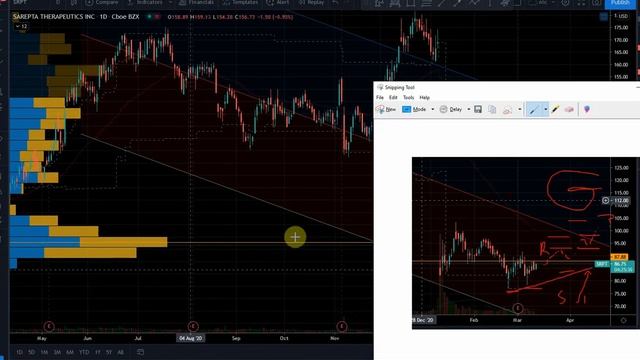Click the fullscreen mode icon top right
Viewport: 640px width, 360px height.
click(x=581, y=3)
